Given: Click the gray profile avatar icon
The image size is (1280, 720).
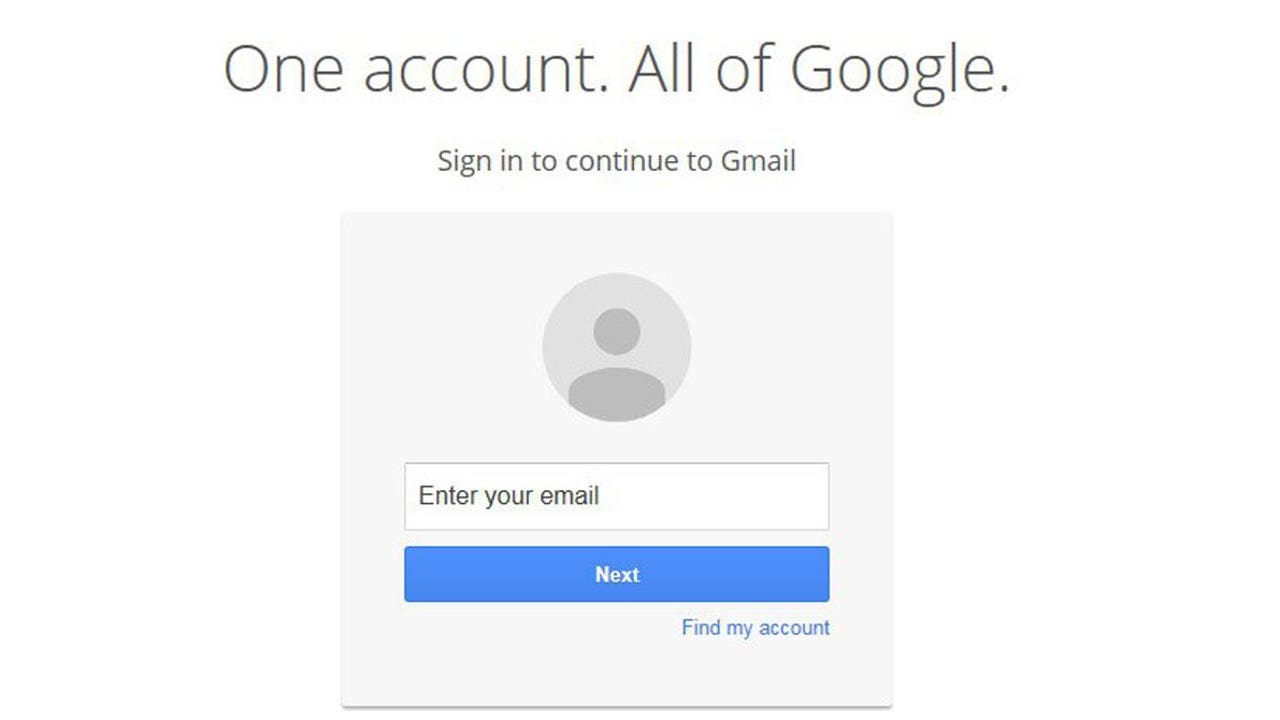Looking at the screenshot, I should coord(616,347).
